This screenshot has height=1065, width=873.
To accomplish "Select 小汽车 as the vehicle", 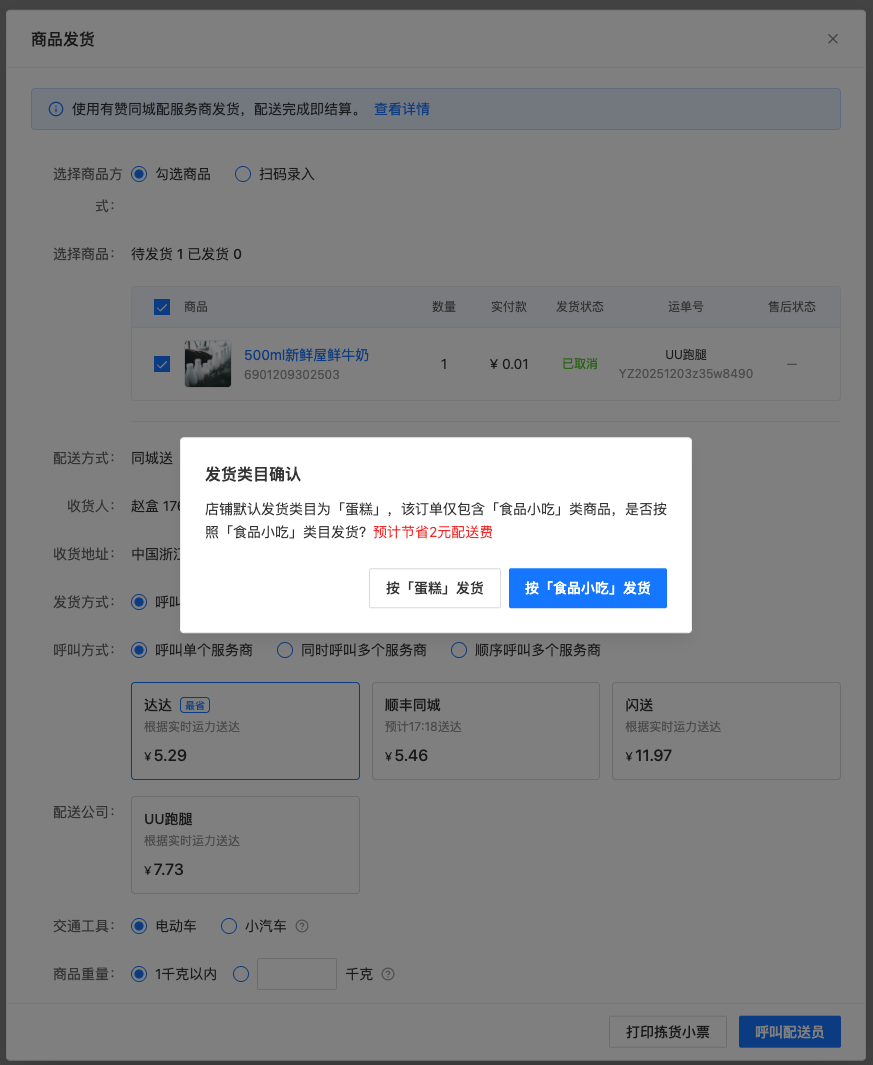I will [x=229, y=926].
